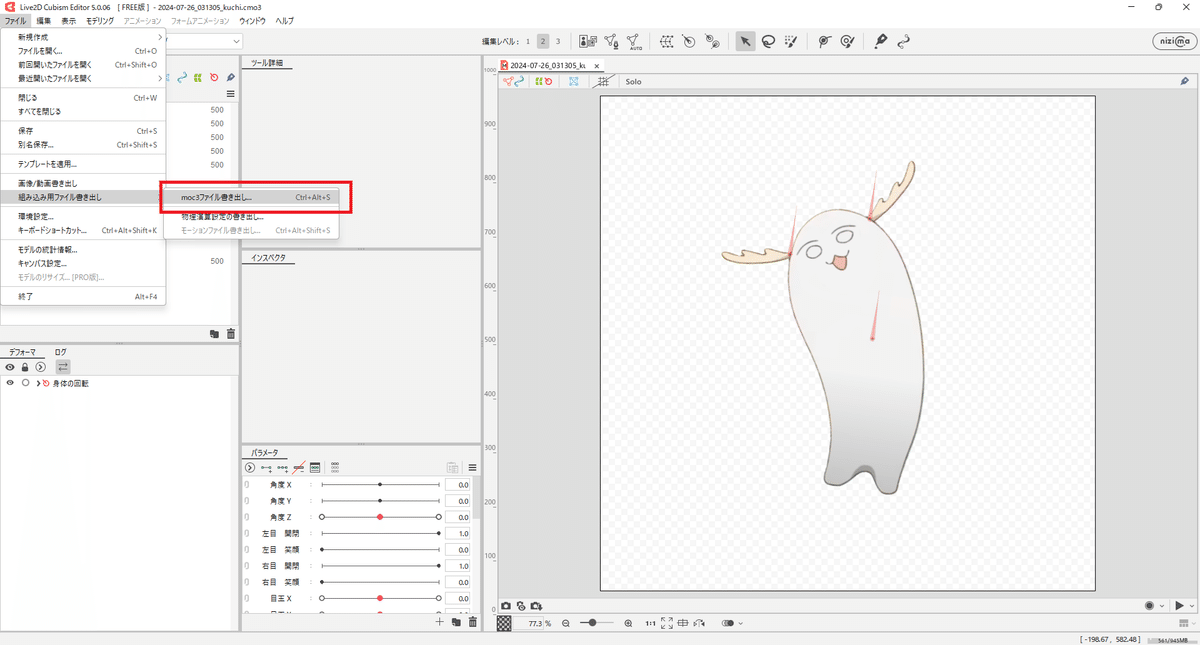Click 環境設定 in File menu
Screen dimensions: 1200x645
pyautogui.click(x=84, y=216)
